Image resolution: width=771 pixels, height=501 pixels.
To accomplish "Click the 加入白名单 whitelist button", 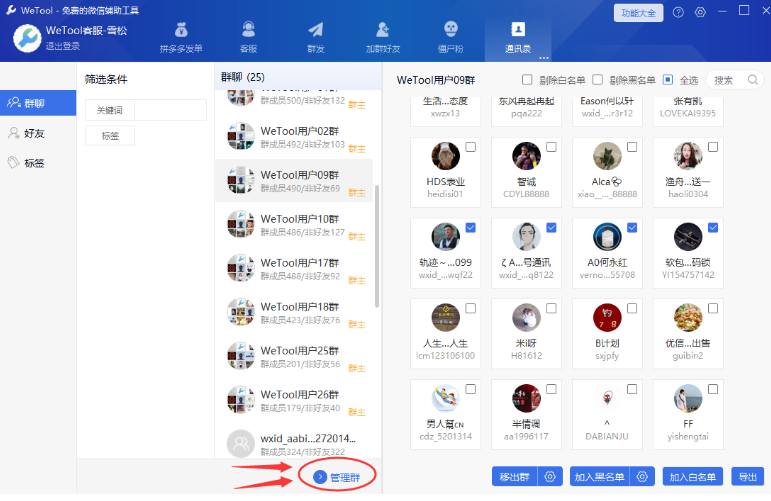I will coord(692,476).
